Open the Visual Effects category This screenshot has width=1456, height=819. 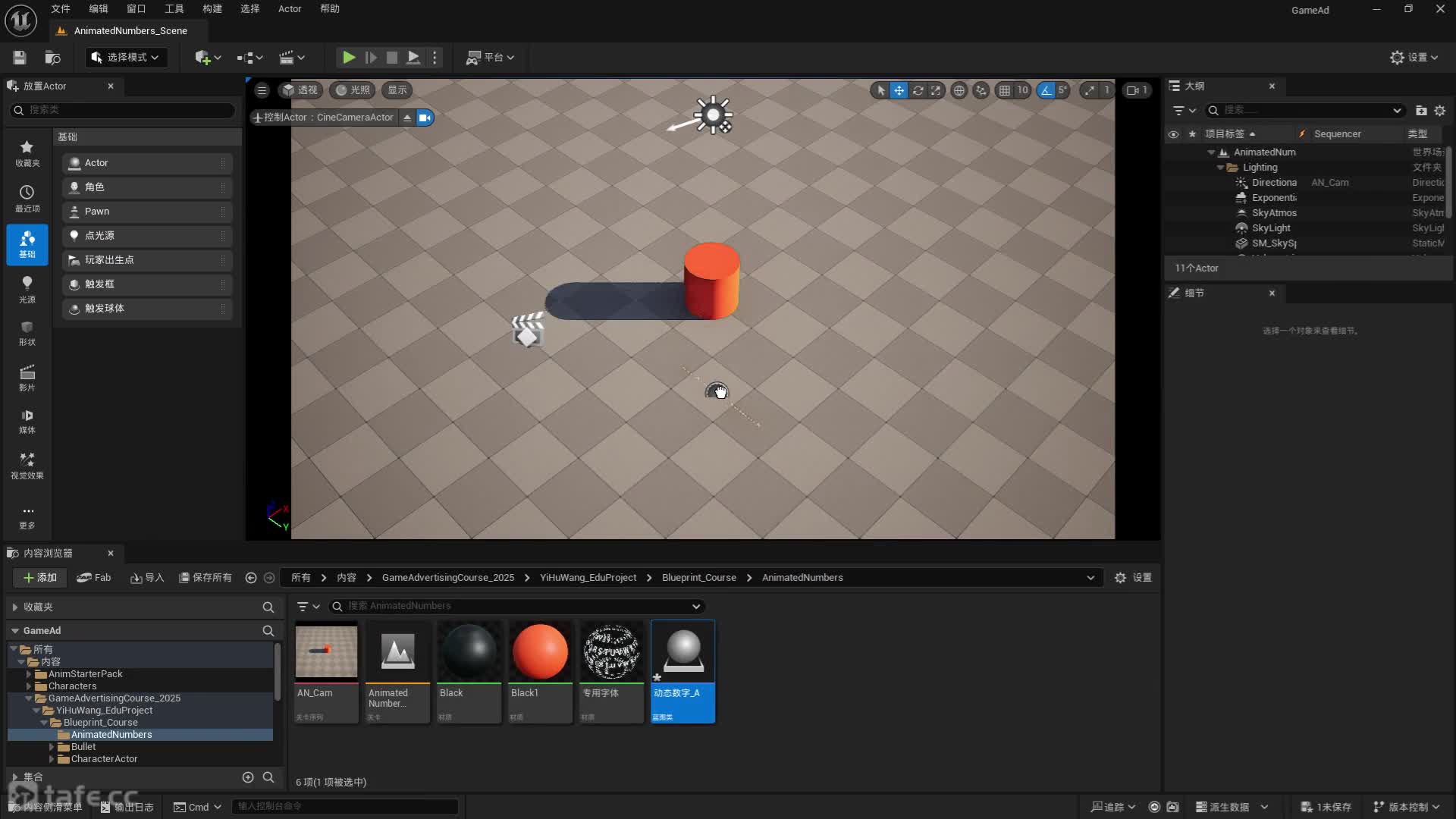27,465
